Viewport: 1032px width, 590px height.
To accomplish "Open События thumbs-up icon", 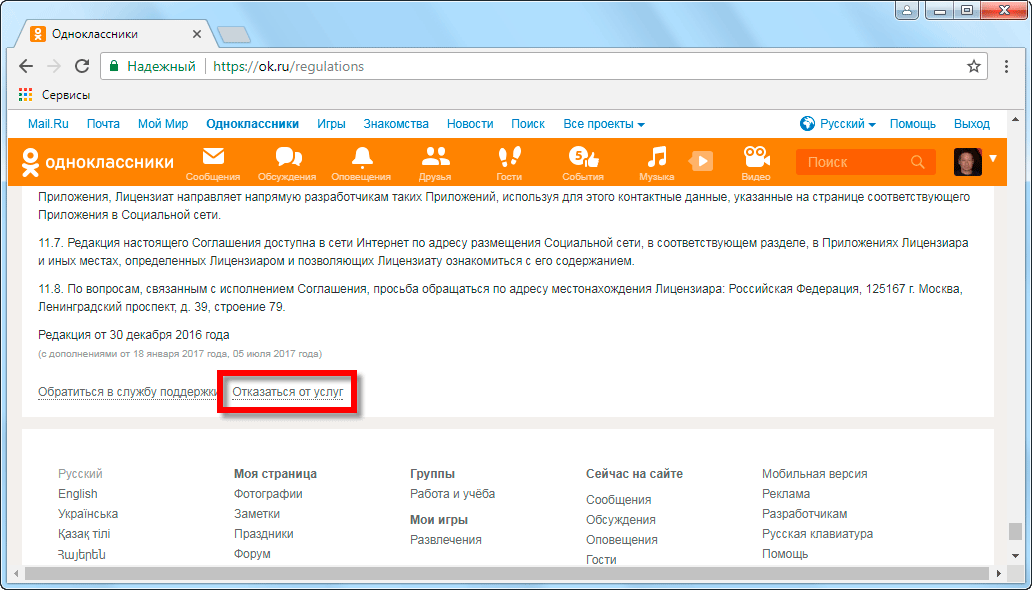I will (583, 158).
